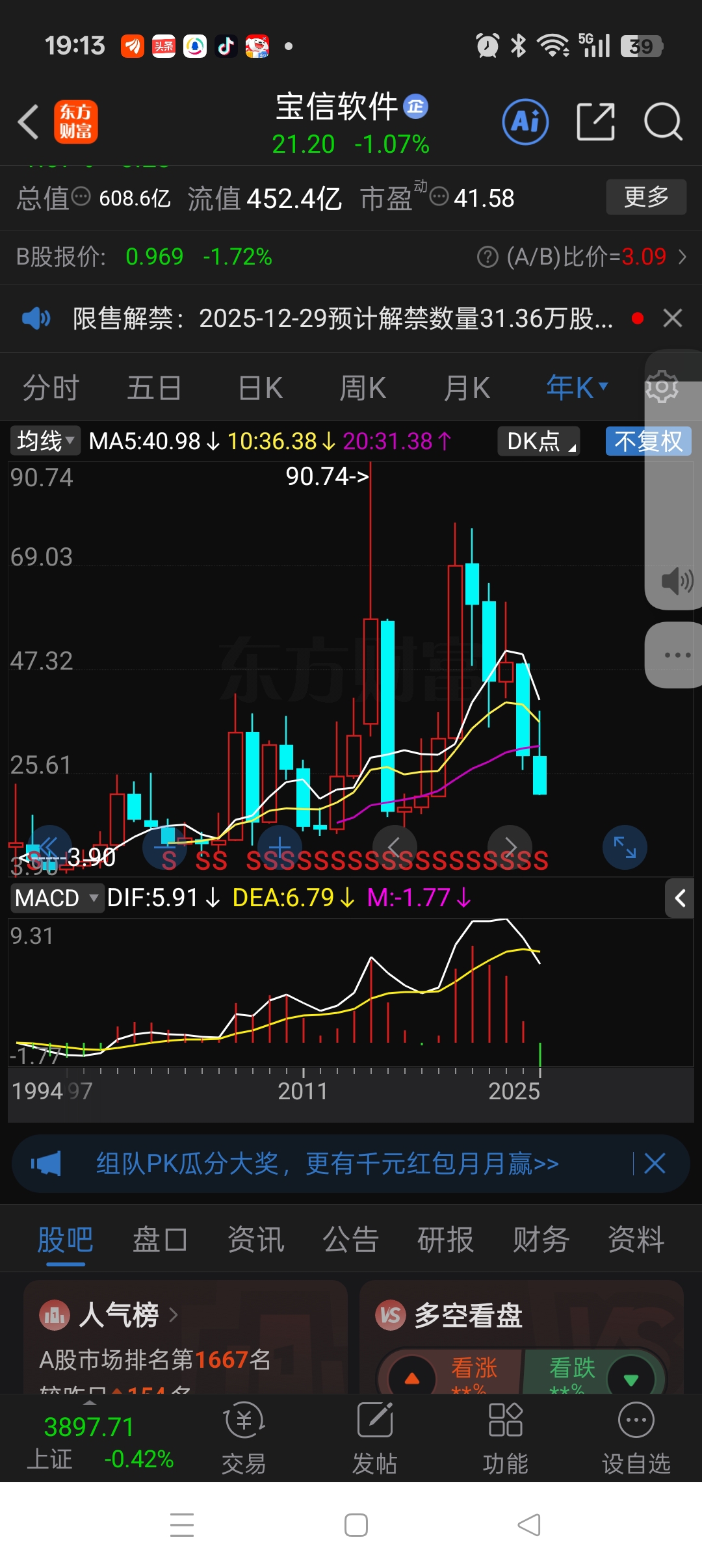The height and width of the screenshot is (1568, 702).
Task: Open the Ai assistant icon
Action: 525,122
